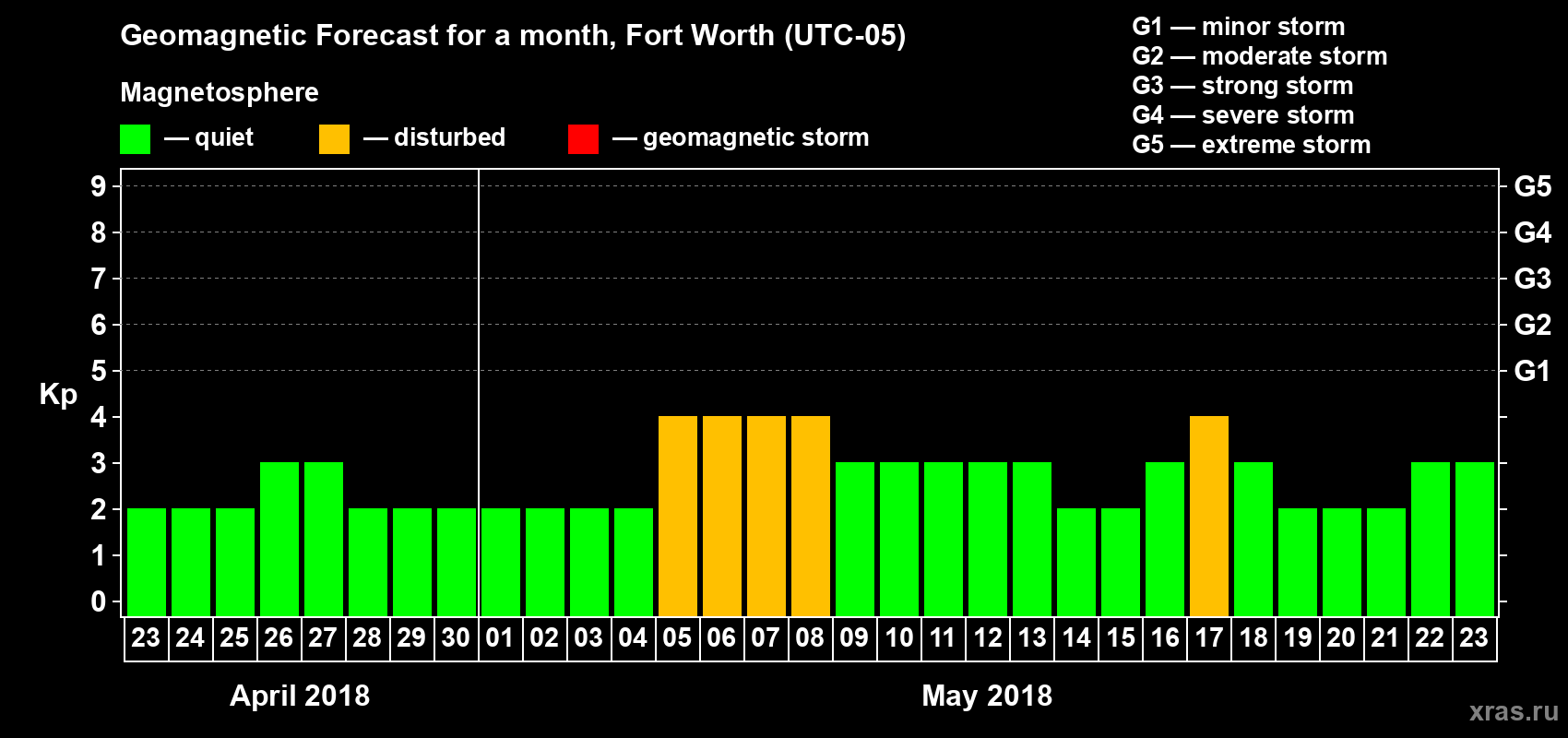The height and width of the screenshot is (738, 1568).
Task: Click the date label '02' in May
Action: click(x=544, y=637)
